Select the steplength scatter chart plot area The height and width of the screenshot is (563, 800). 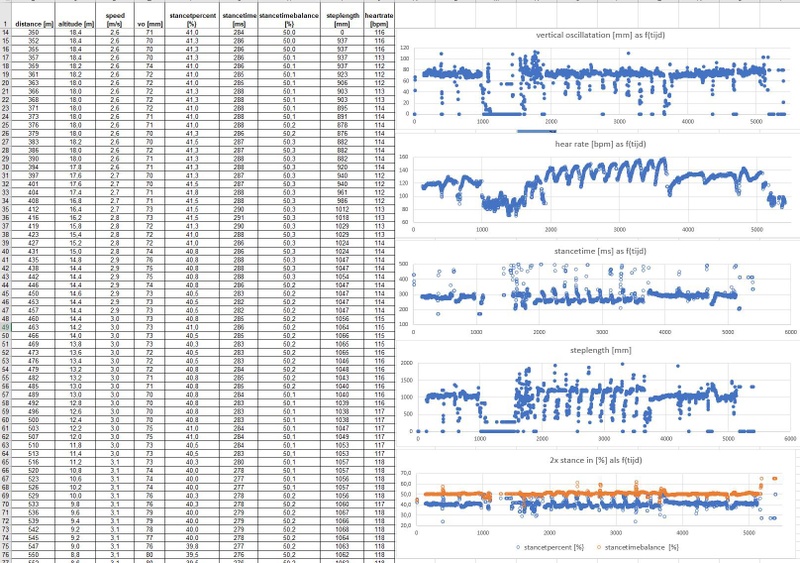click(604, 397)
